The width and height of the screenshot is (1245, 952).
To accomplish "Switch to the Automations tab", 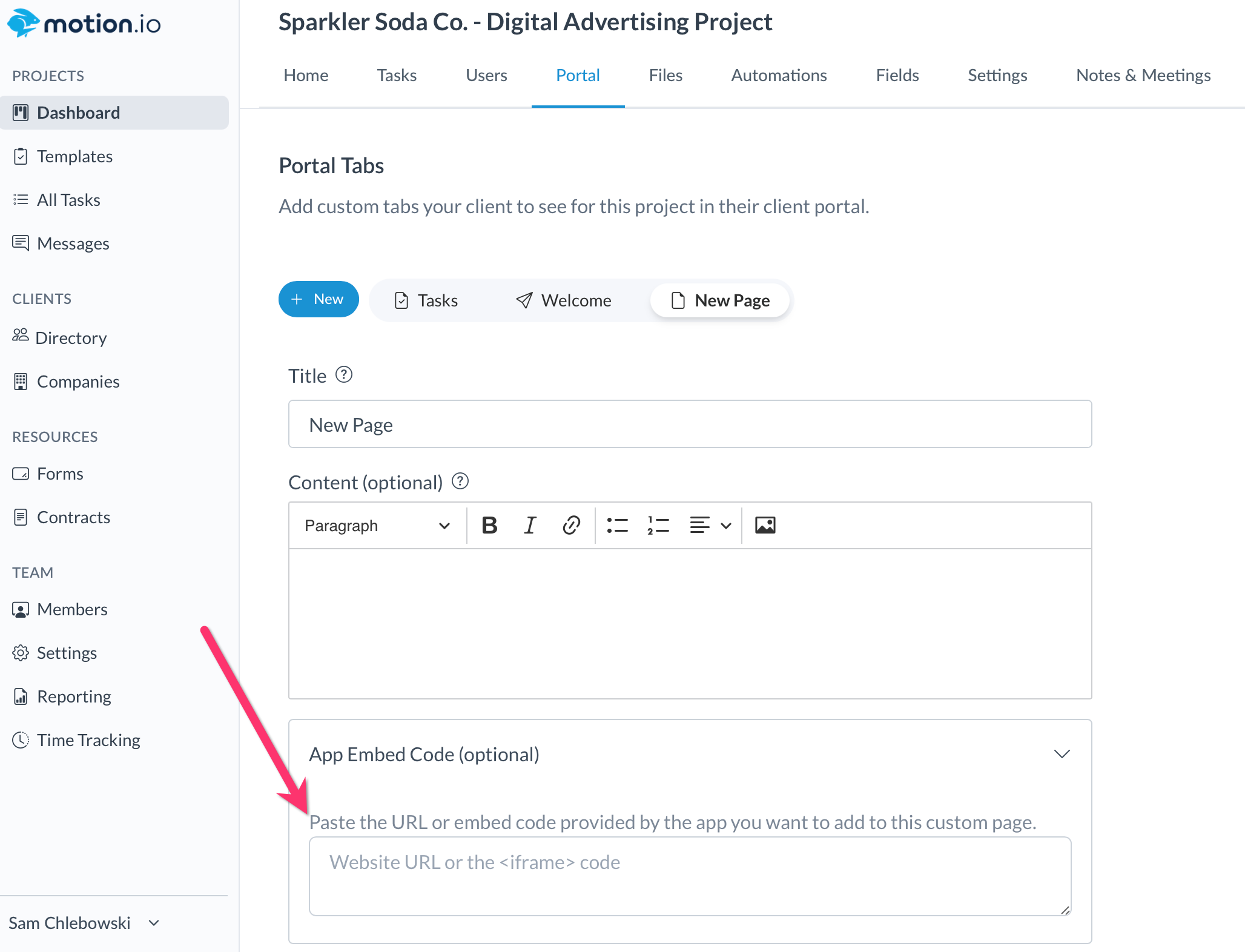I will (779, 75).
